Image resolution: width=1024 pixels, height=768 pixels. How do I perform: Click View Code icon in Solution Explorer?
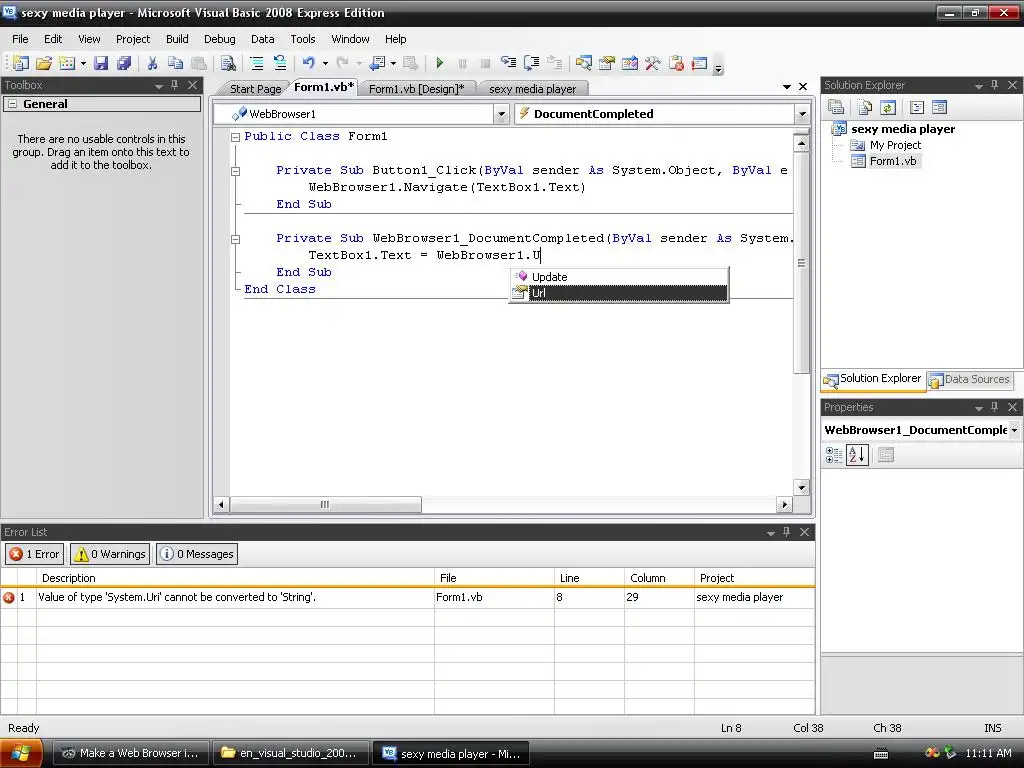tap(917, 107)
